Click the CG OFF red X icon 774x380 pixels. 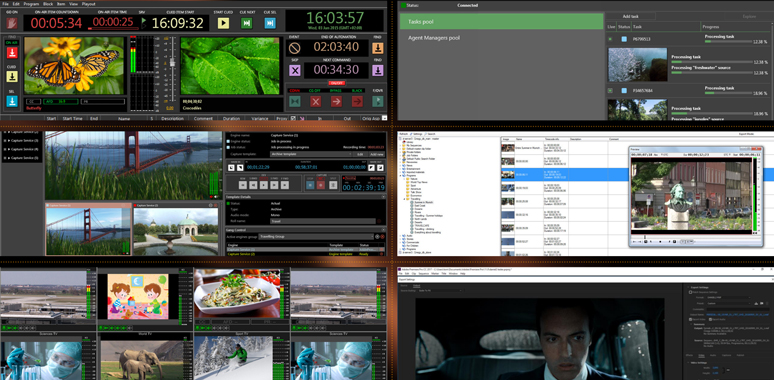pos(315,101)
